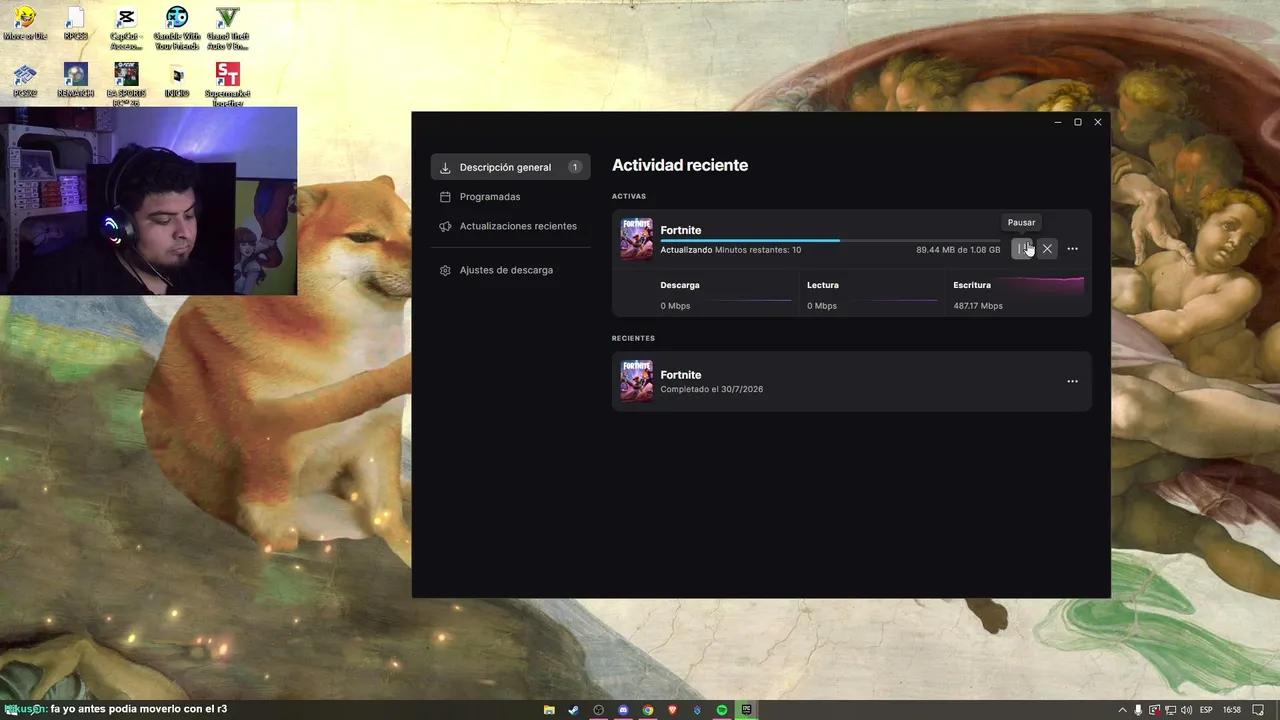Open EA SPORTS FC 26 shortcut

pos(126,84)
